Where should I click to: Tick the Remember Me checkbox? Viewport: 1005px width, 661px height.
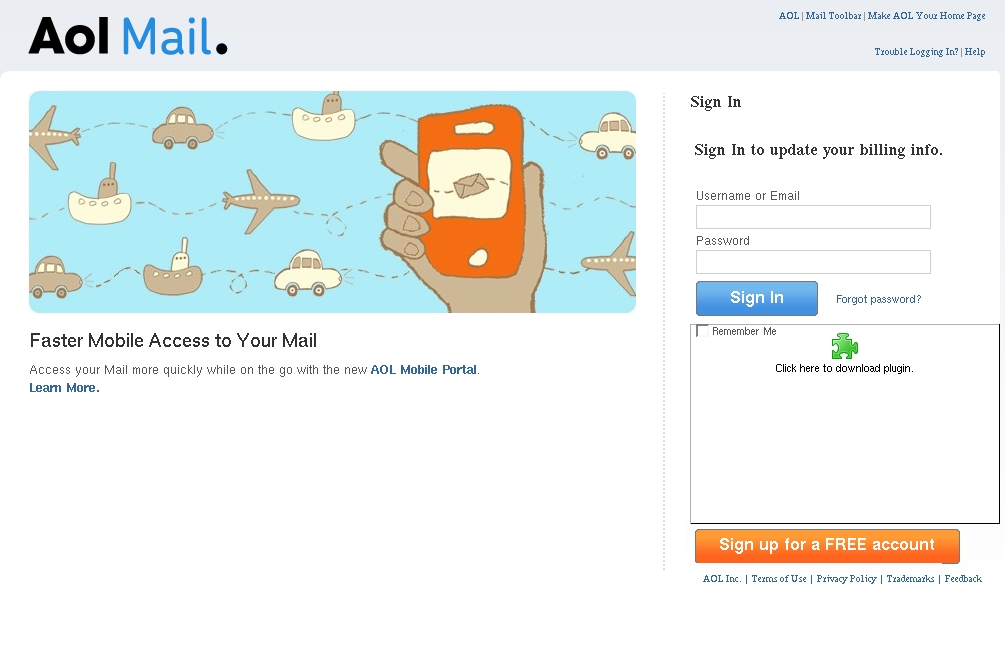(x=702, y=331)
